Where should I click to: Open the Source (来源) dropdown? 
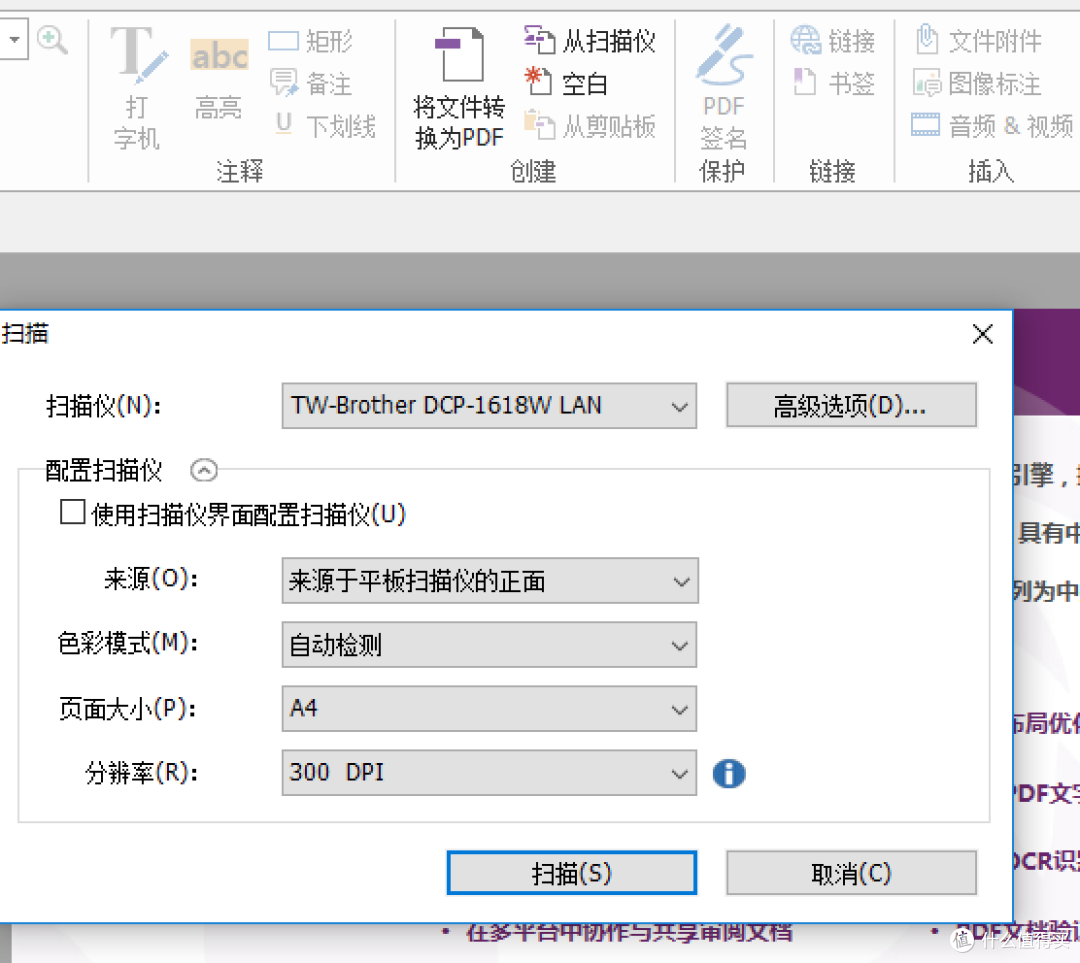[490, 581]
